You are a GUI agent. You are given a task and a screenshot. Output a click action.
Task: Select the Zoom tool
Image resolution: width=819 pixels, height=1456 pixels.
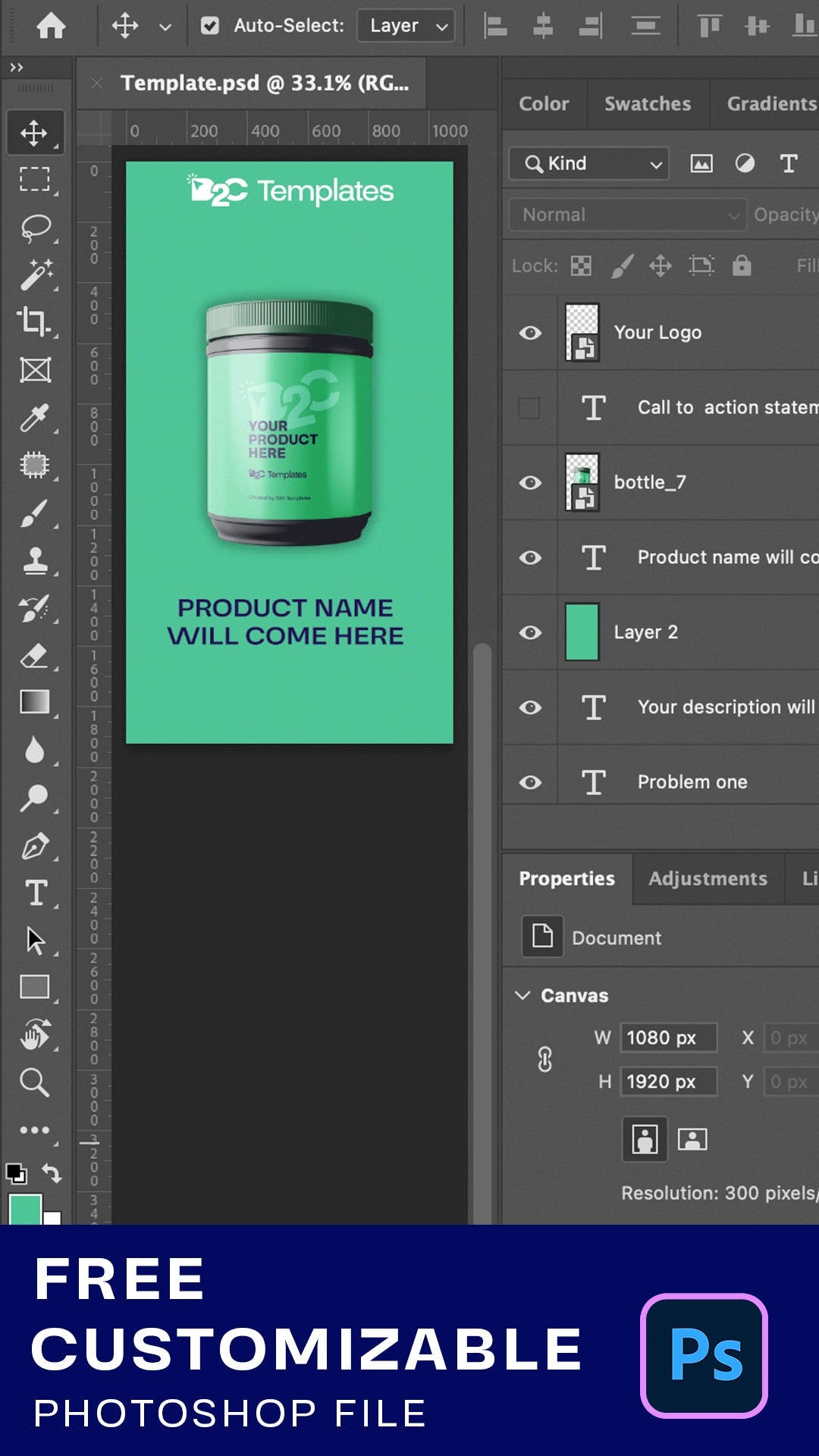[34, 1082]
